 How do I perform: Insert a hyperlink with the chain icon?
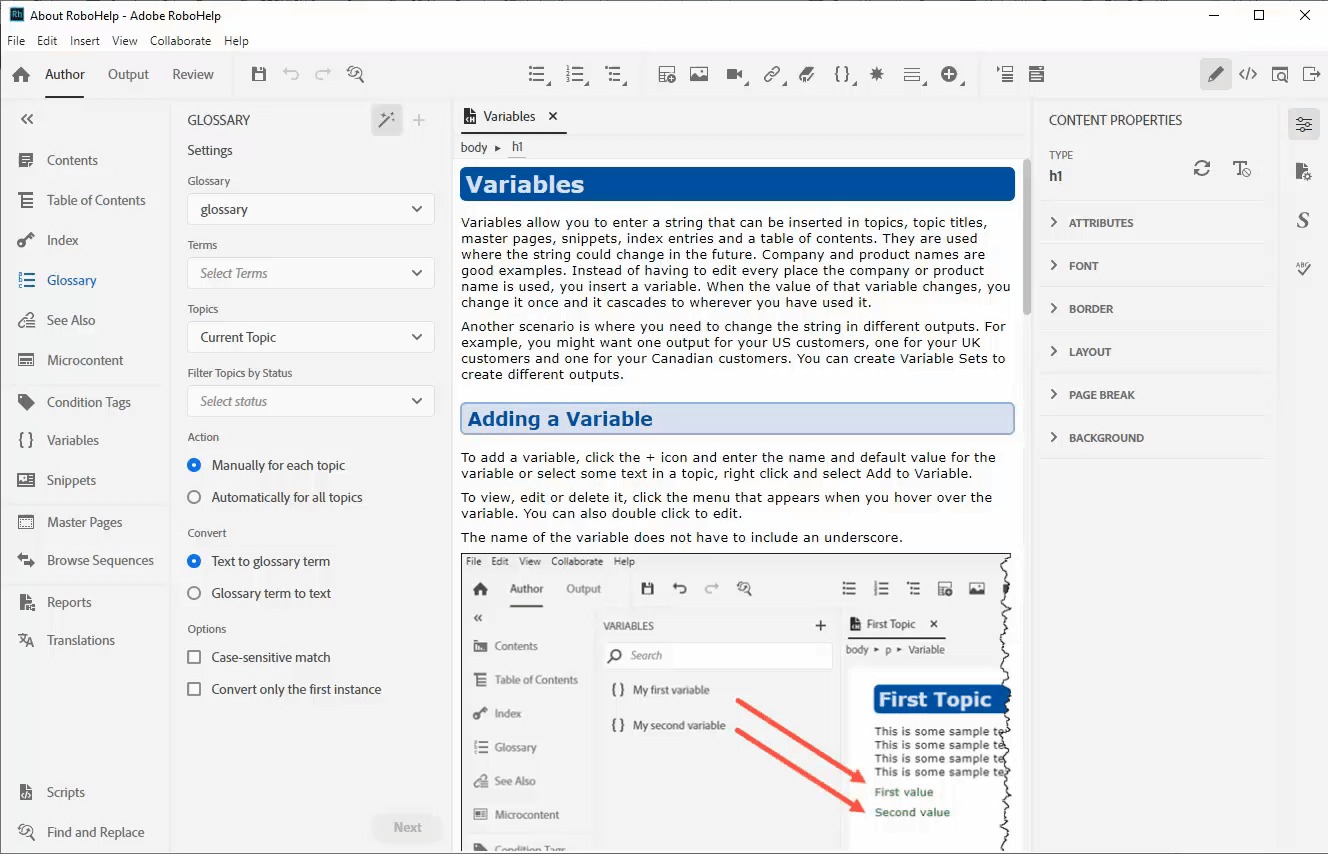tap(772, 74)
